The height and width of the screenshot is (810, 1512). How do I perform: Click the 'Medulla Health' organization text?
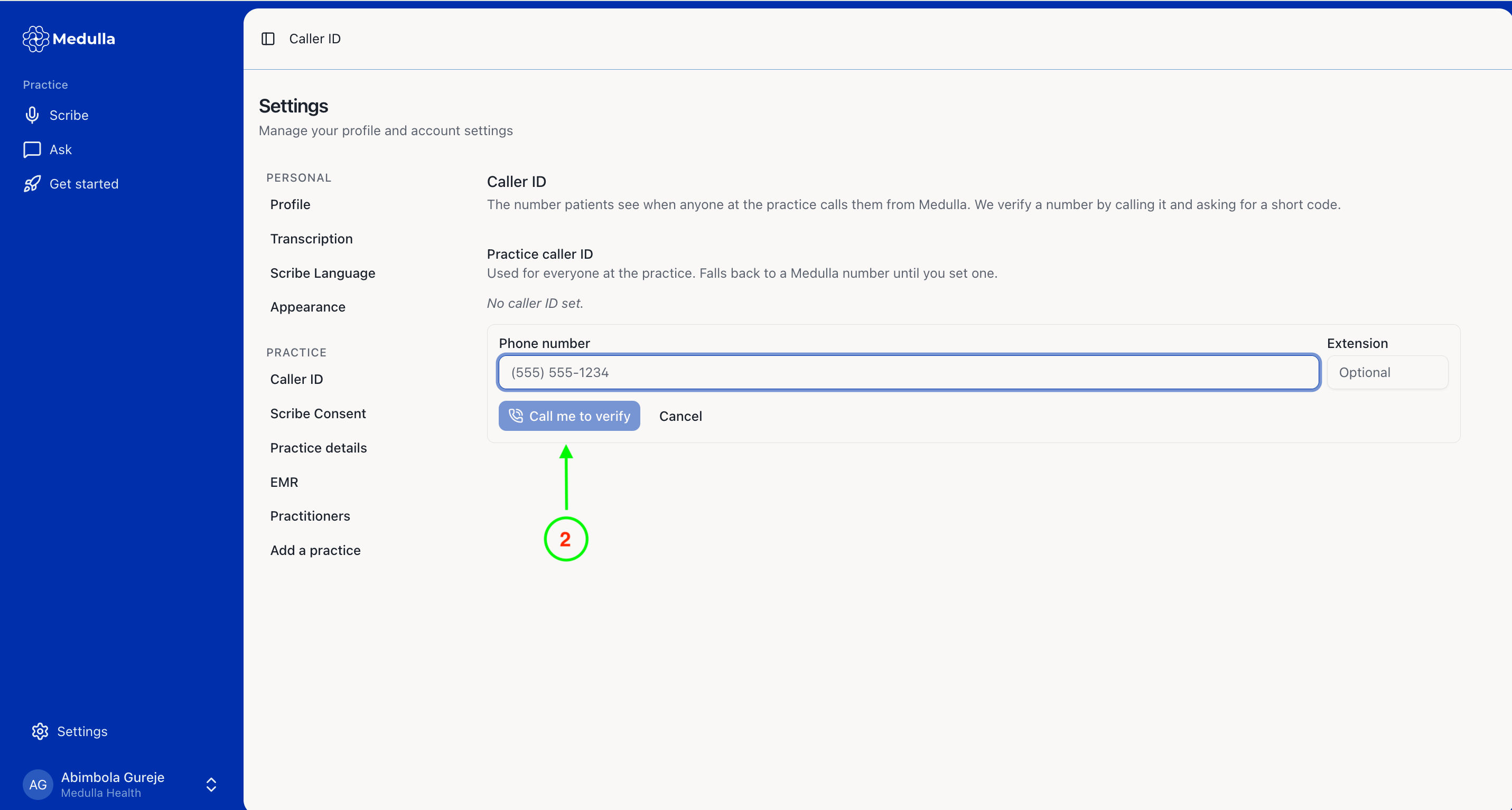(101, 793)
